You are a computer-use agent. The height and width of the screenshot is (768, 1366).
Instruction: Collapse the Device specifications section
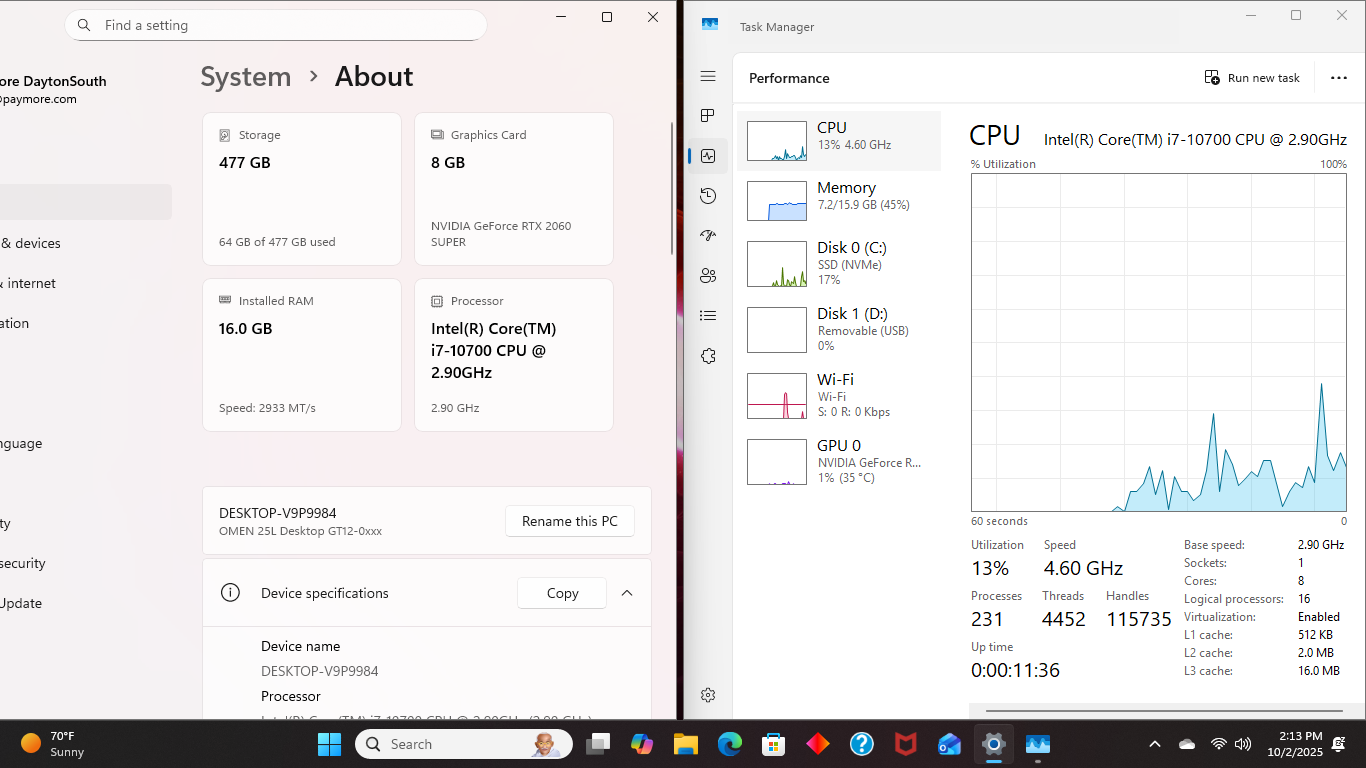pyautogui.click(x=627, y=593)
